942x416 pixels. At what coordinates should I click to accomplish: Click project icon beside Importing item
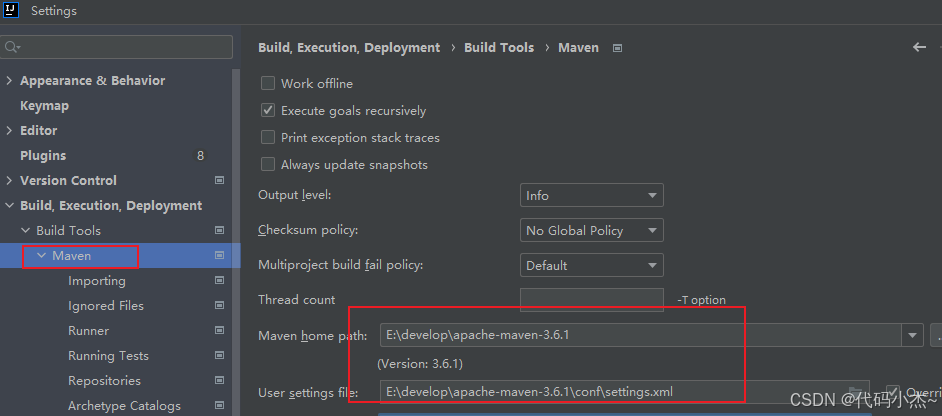point(219,281)
